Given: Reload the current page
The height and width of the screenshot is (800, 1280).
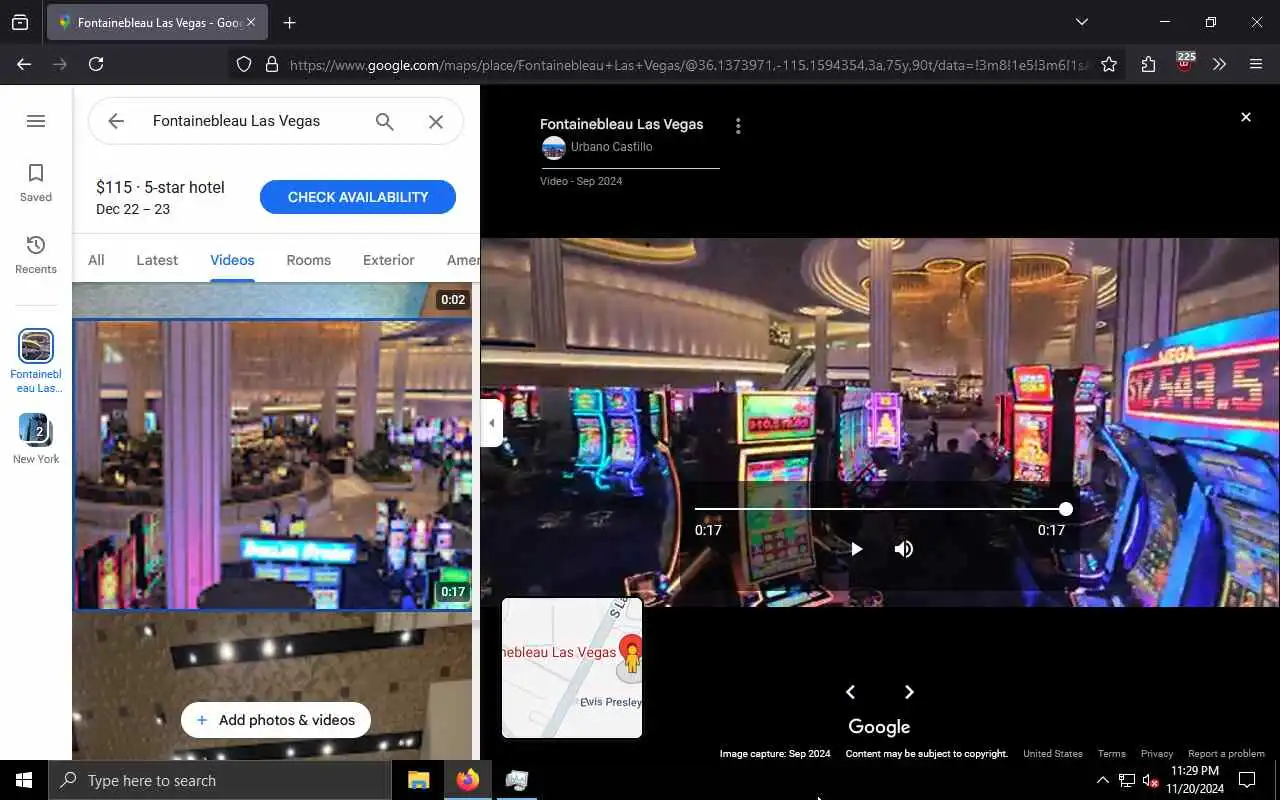Looking at the screenshot, I should (96, 64).
